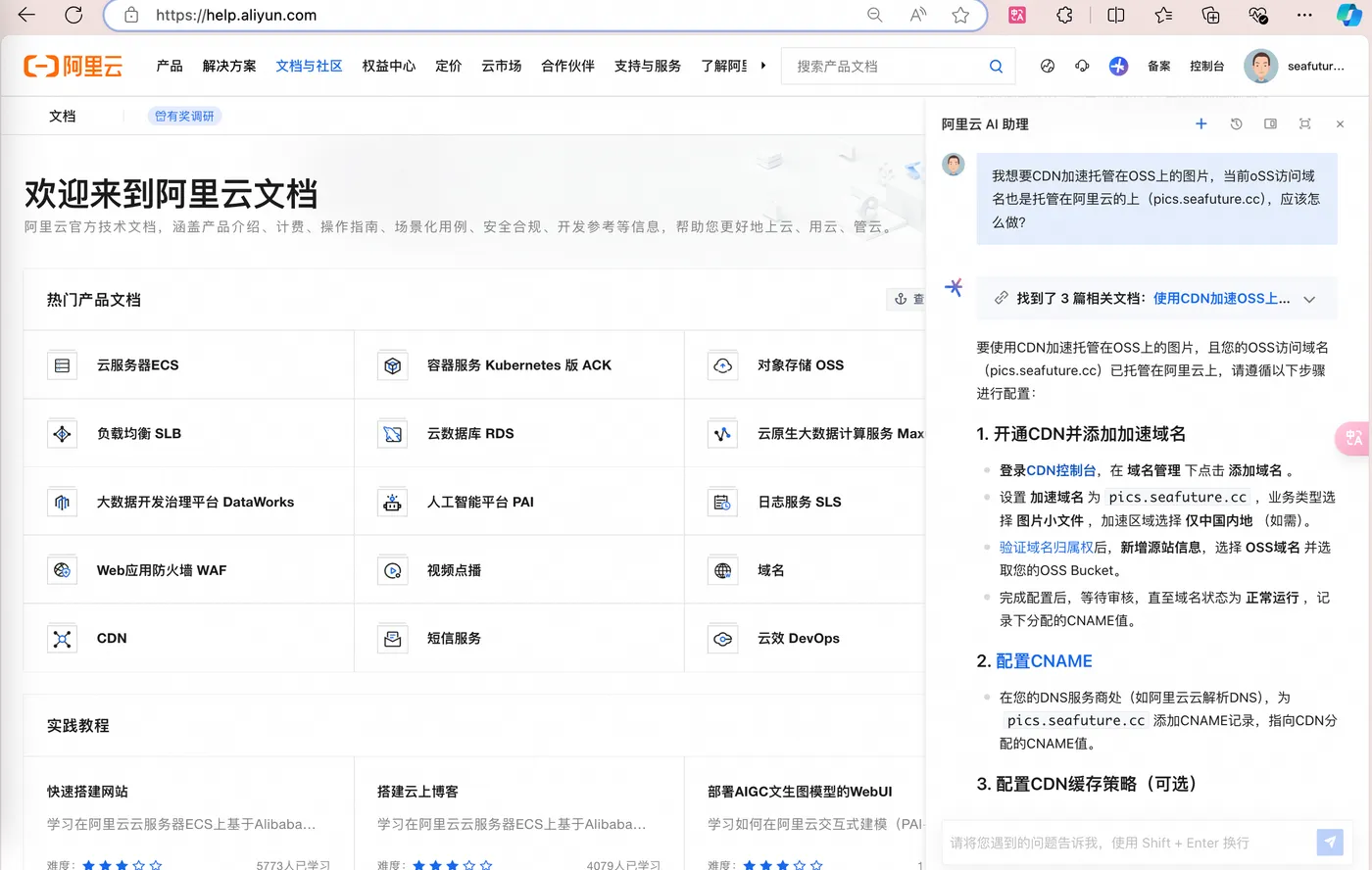Click the read aloud icon in address bar
Screen dimensions: 1372x870
click(918, 15)
